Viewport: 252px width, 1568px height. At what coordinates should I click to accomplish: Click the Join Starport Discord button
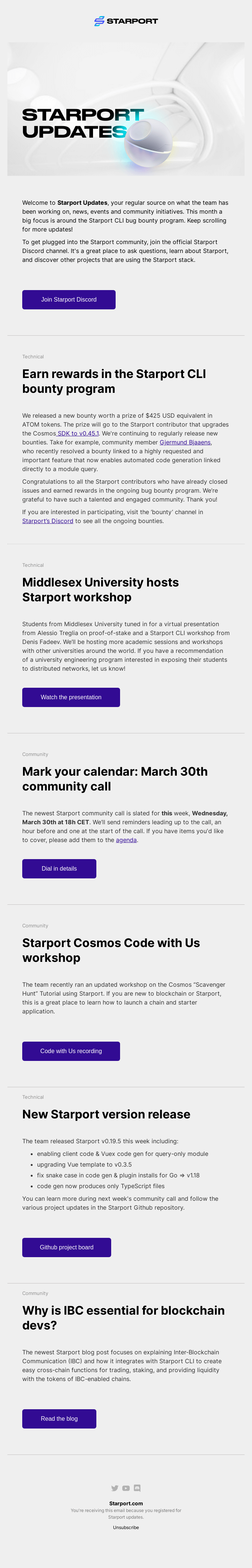69,299
